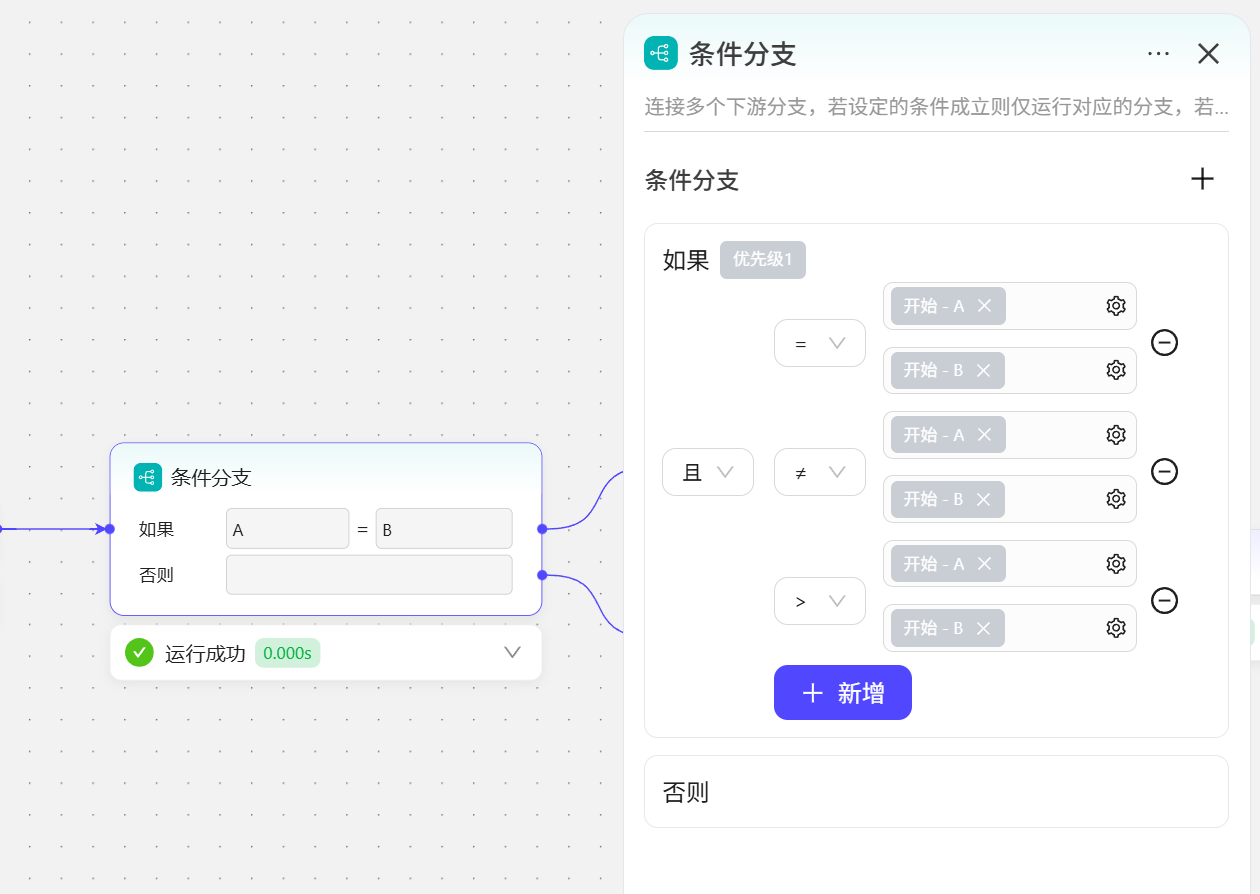
Task: Close the 条件分支 settings panel
Action: pos(1208,54)
